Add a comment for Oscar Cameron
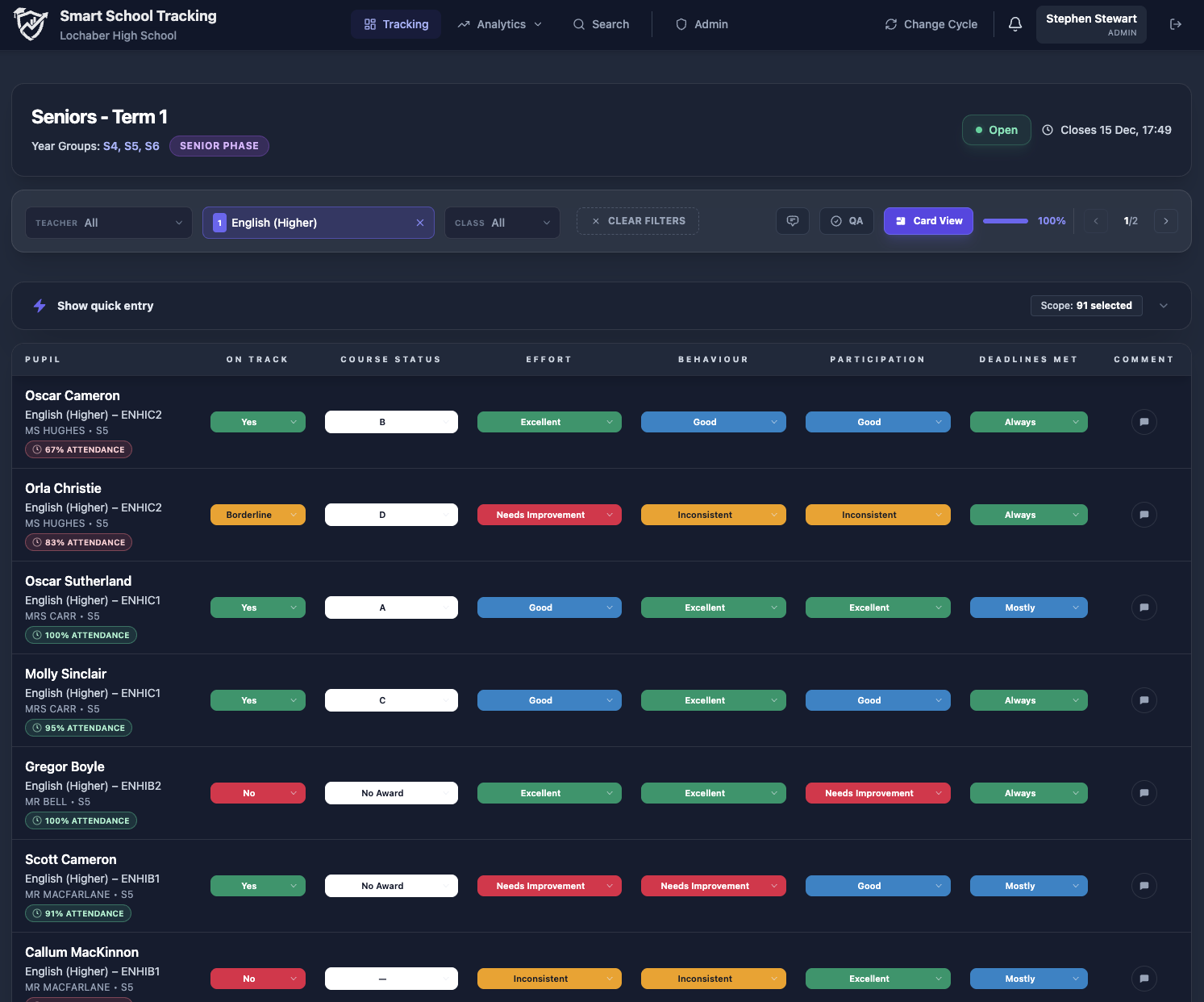The image size is (1204, 1002). pyautogui.click(x=1144, y=421)
